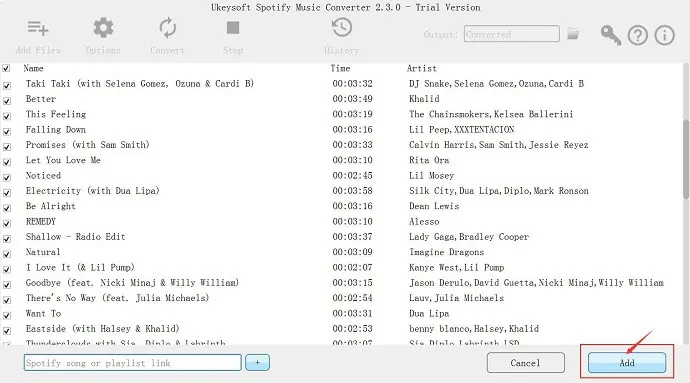The image size is (690, 383).
Task: Click time 00:03:58 of Electricity
Action: pos(352,191)
